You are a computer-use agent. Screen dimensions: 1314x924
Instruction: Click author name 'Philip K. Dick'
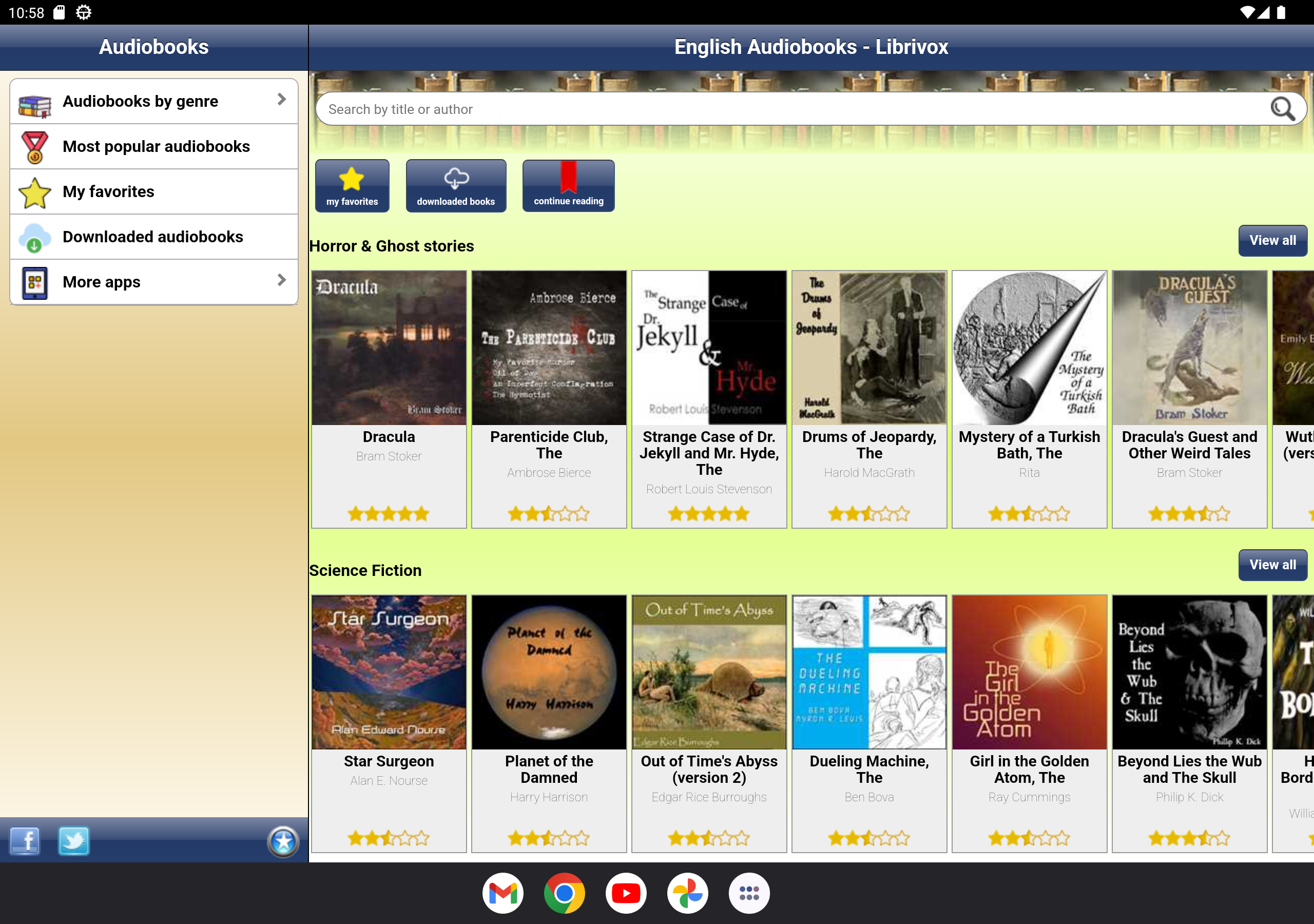[x=1190, y=798]
